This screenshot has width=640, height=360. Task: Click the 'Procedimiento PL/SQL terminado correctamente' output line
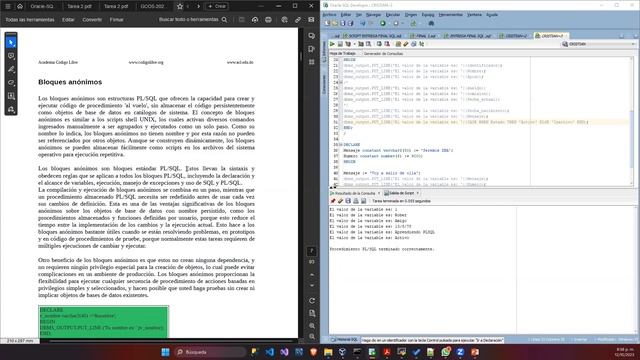click(382, 249)
